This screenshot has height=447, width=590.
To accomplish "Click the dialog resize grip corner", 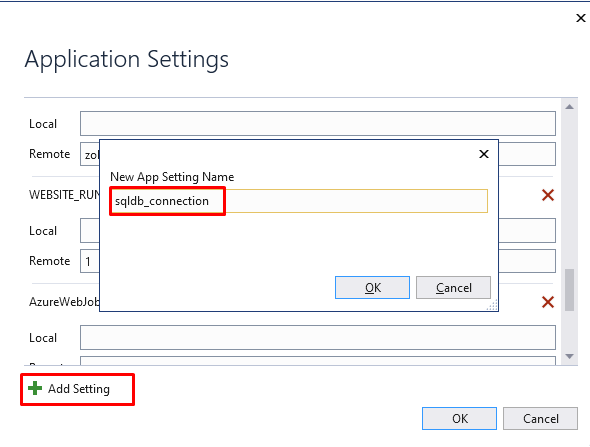I will point(492,305).
